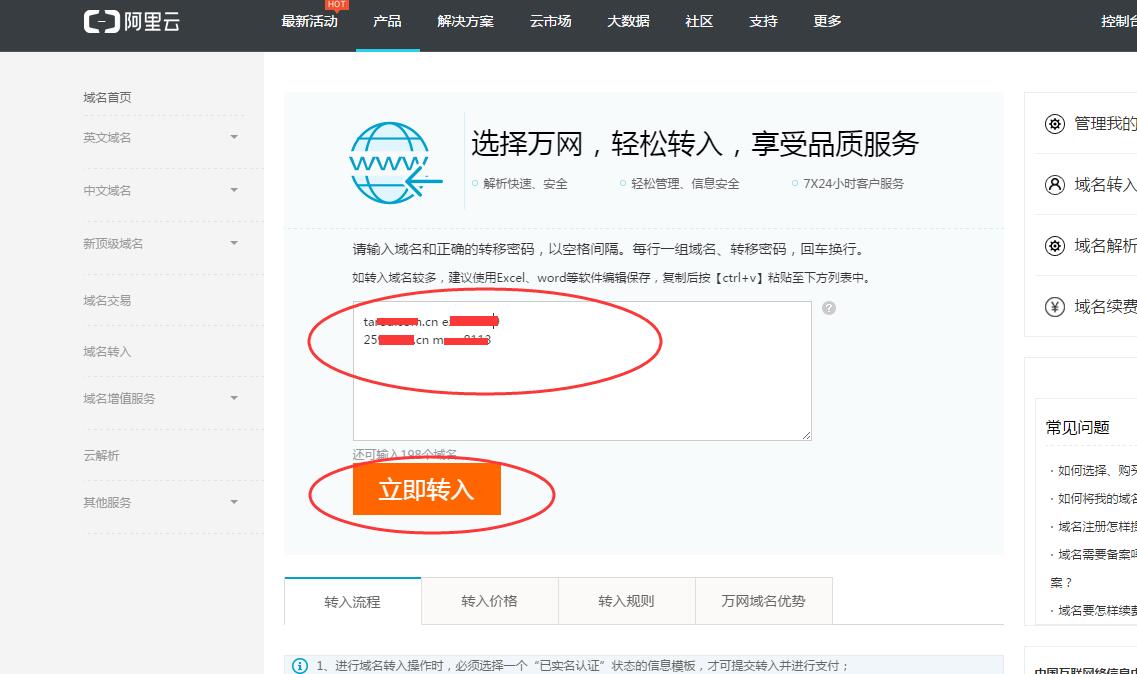Image resolution: width=1137 pixels, height=674 pixels.
Task: Open the 产品 menu
Action: pyautogui.click(x=387, y=22)
